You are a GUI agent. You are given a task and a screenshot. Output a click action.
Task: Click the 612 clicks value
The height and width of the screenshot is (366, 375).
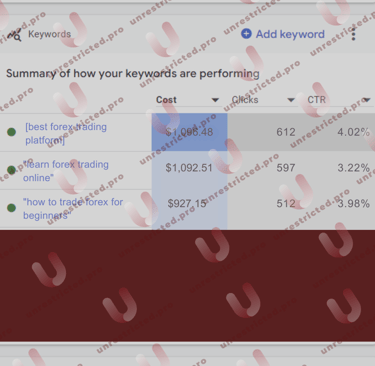pos(286,132)
